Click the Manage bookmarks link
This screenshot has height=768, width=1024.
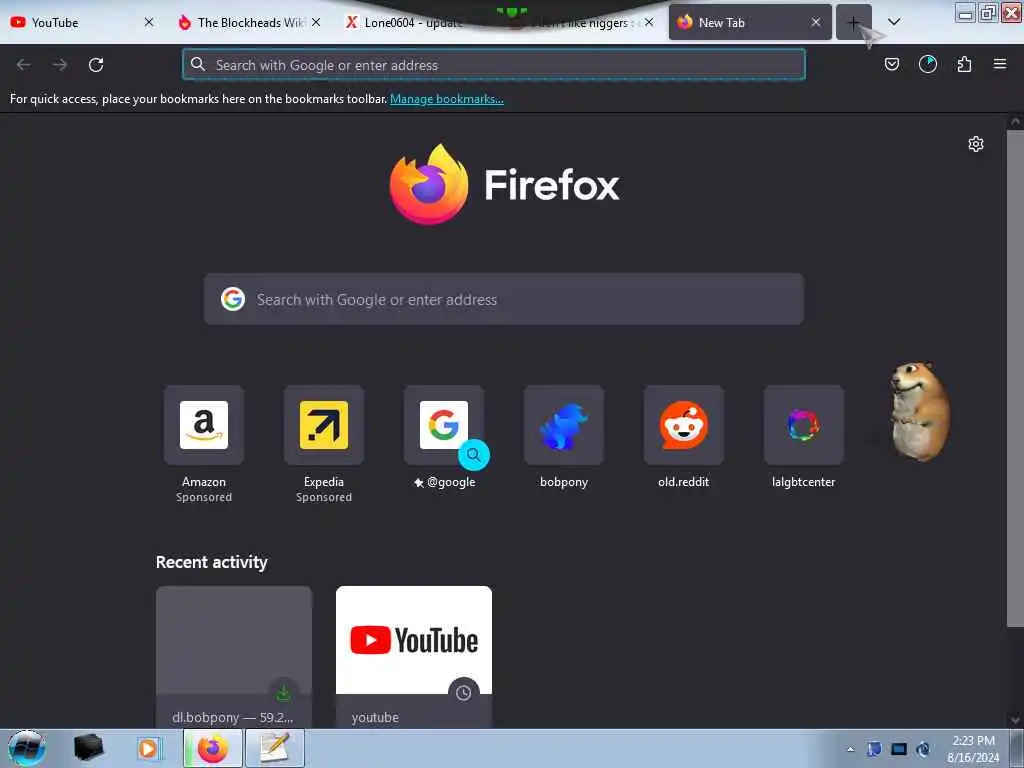coord(447,99)
